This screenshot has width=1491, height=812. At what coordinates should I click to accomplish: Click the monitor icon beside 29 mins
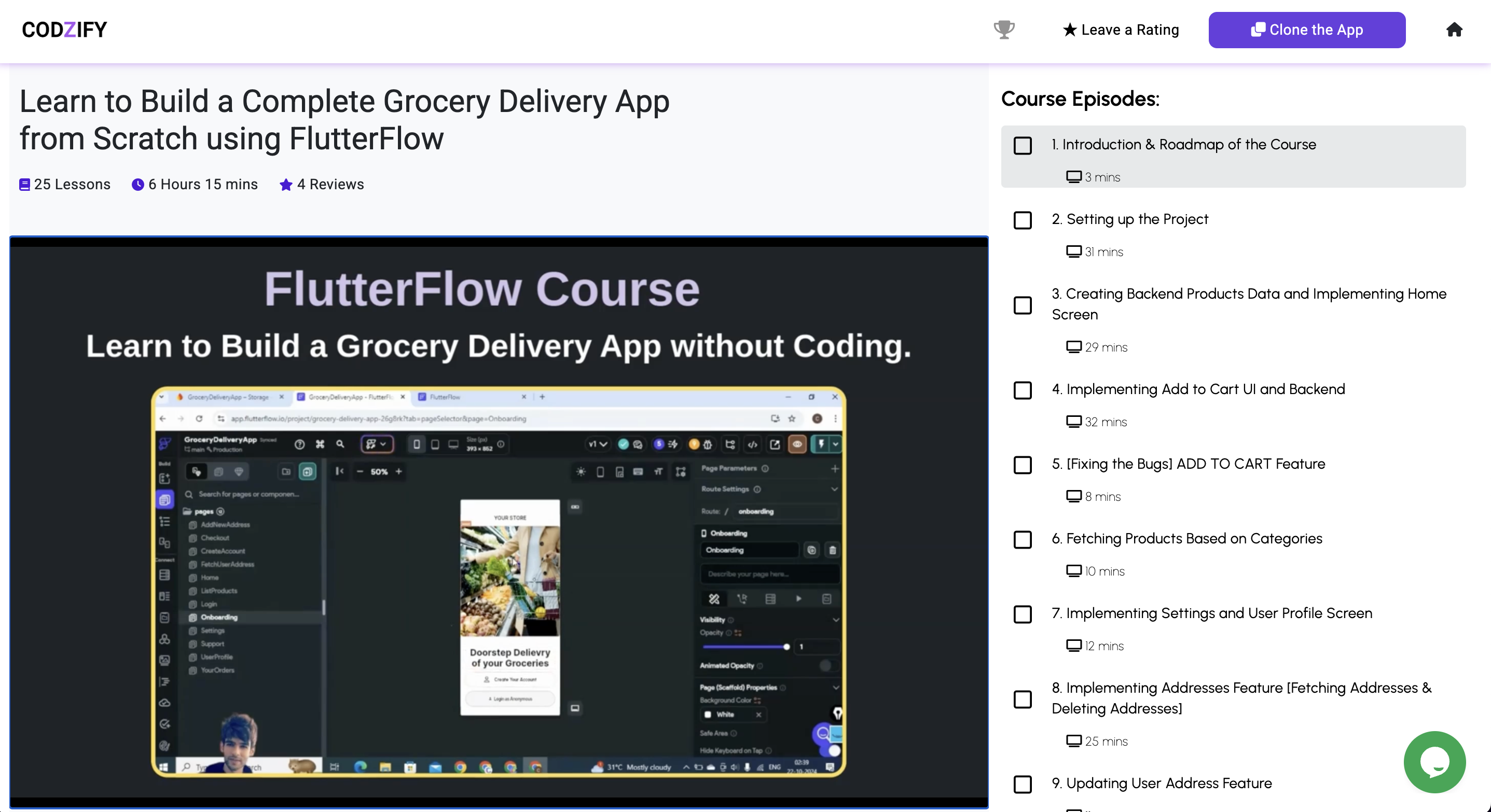(1074, 346)
